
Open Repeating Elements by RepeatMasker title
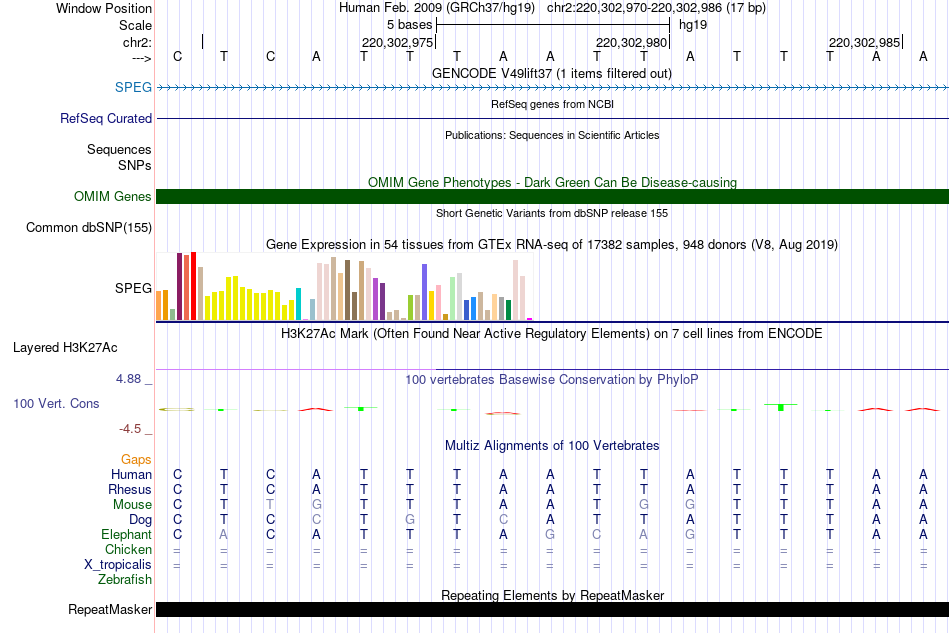pyautogui.click(x=552, y=595)
